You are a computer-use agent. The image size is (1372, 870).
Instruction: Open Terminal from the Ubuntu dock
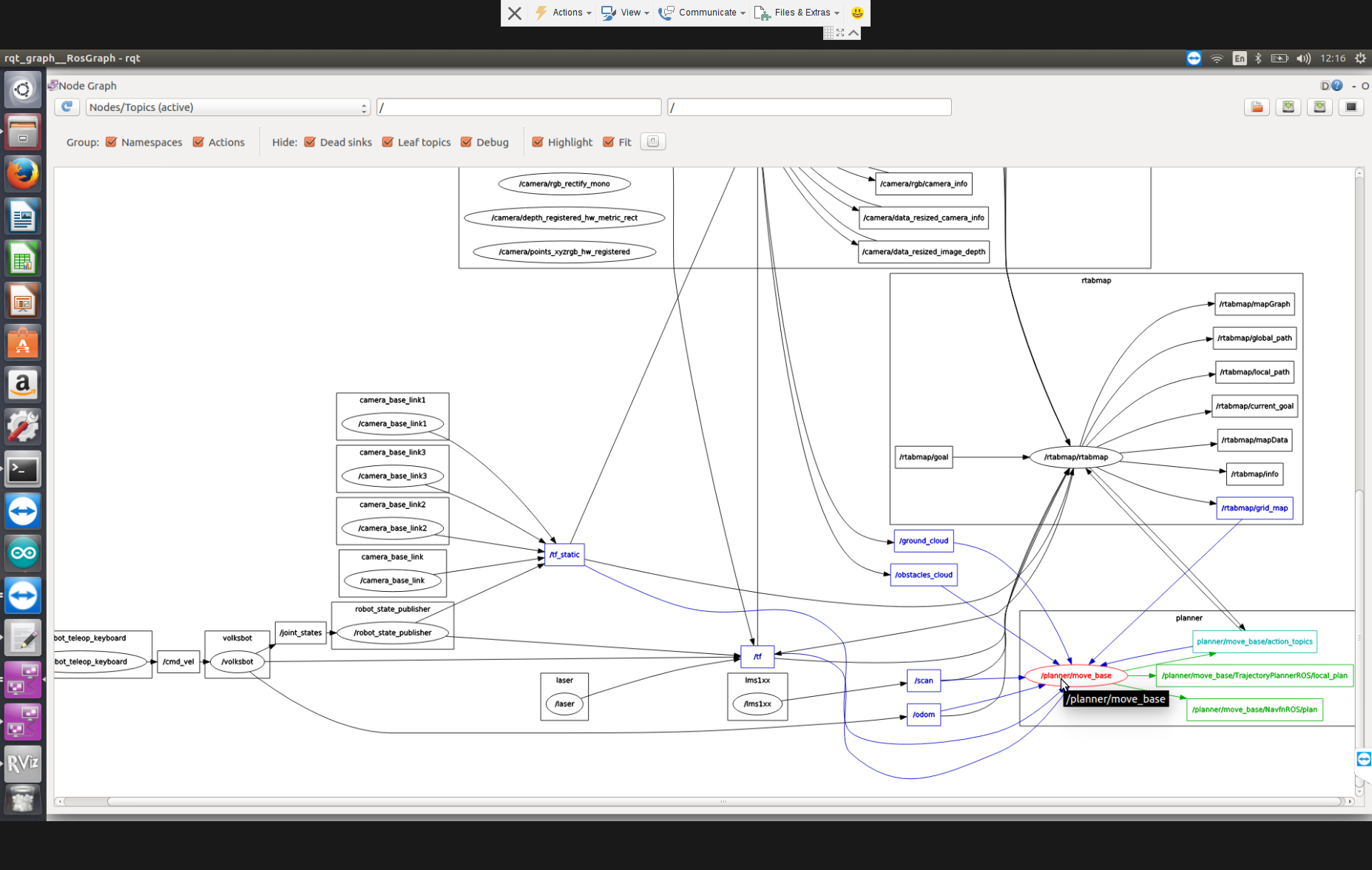(23, 469)
